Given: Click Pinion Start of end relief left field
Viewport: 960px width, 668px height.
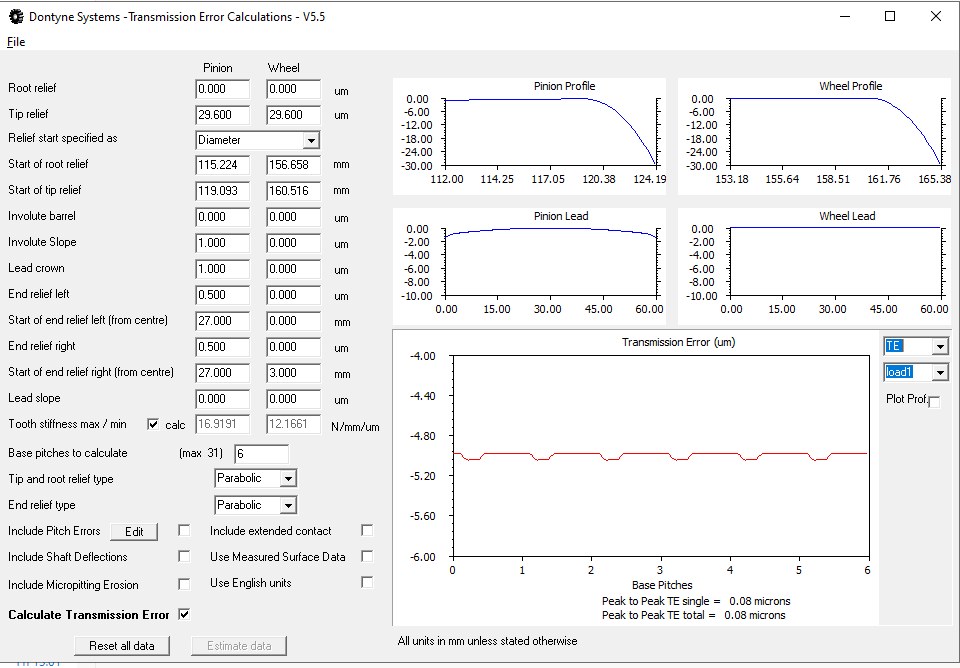Looking at the screenshot, I should [223, 321].
